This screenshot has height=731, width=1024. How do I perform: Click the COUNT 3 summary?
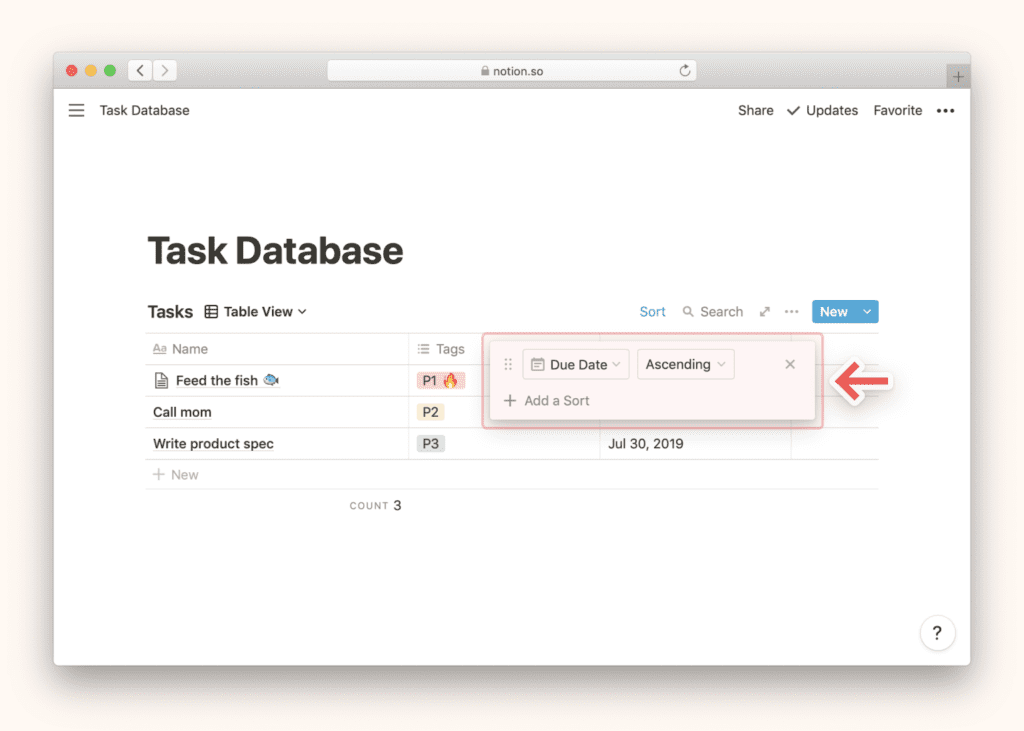pyautogui.click(x=376, y=506)
